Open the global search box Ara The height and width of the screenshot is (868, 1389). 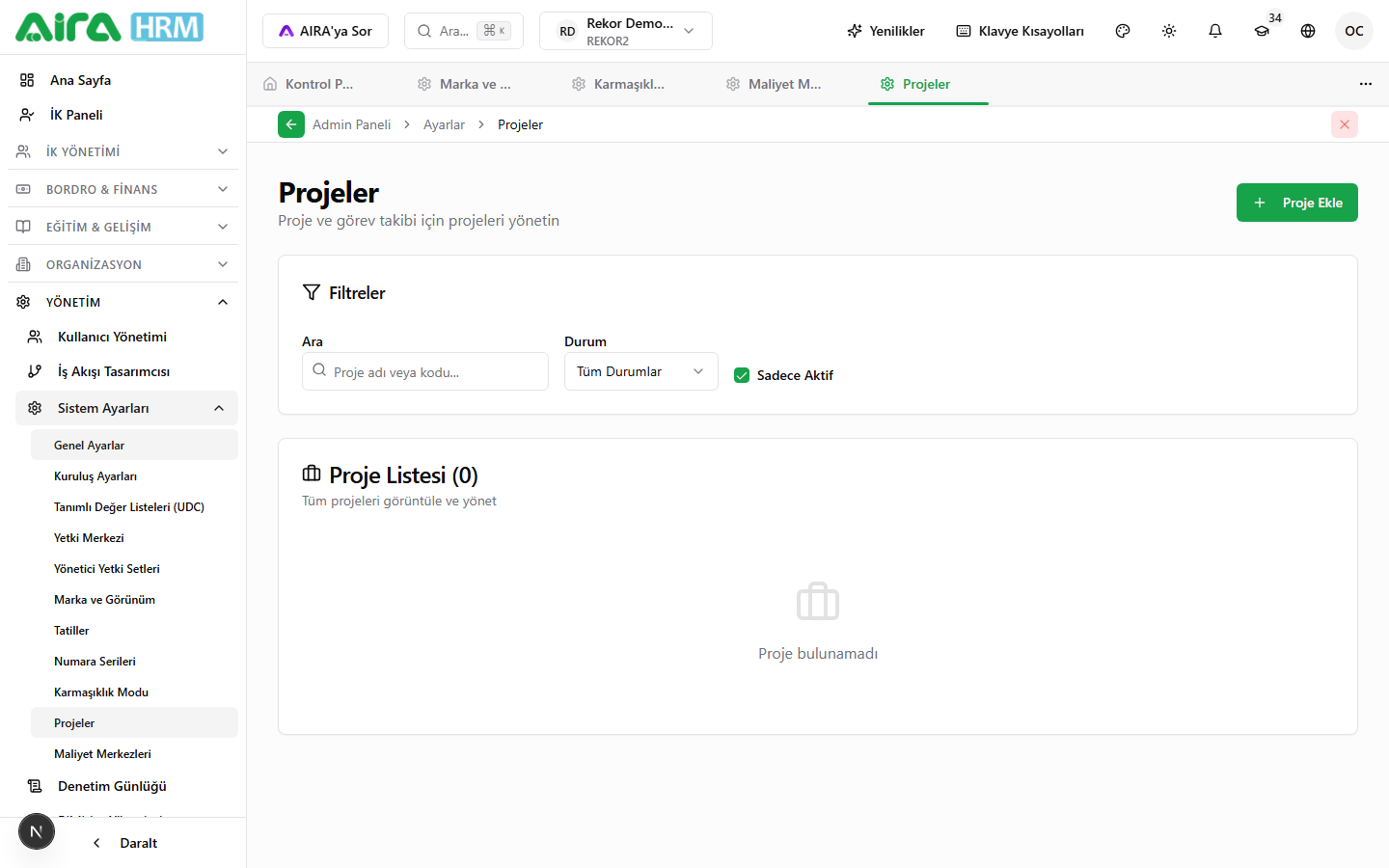pyautogui.click(x=464, y=31)
